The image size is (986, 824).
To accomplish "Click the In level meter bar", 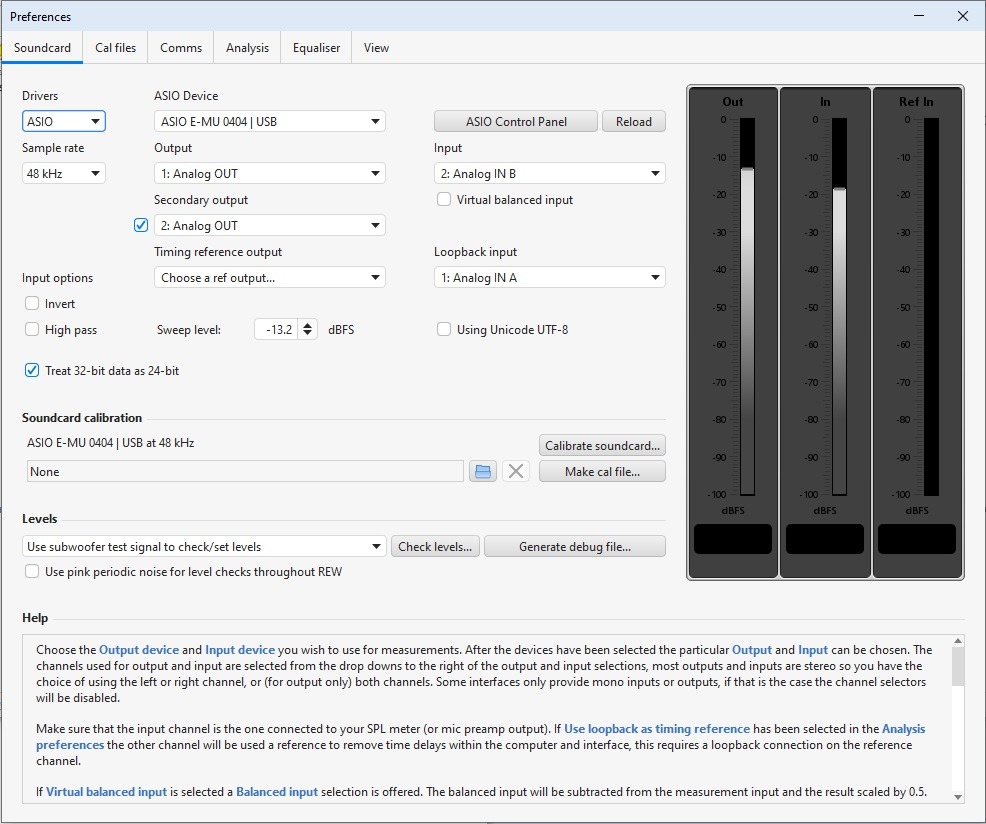I will (839, 306).
